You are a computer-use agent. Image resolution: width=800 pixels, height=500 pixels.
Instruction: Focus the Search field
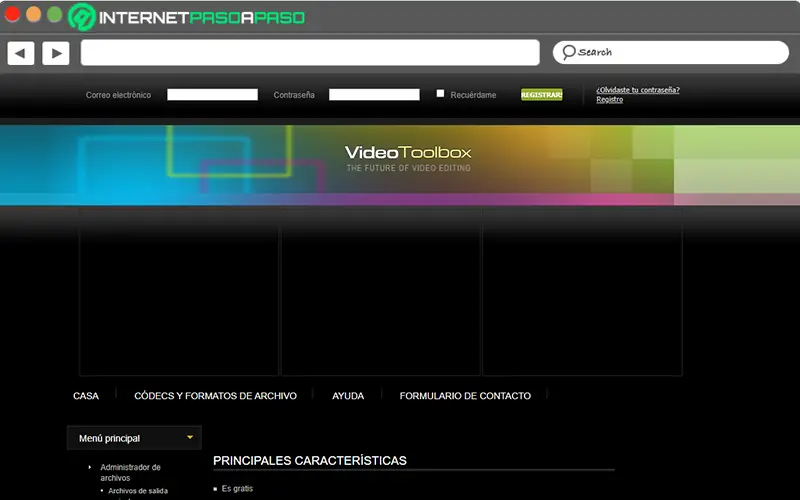[x=670, y=53]
